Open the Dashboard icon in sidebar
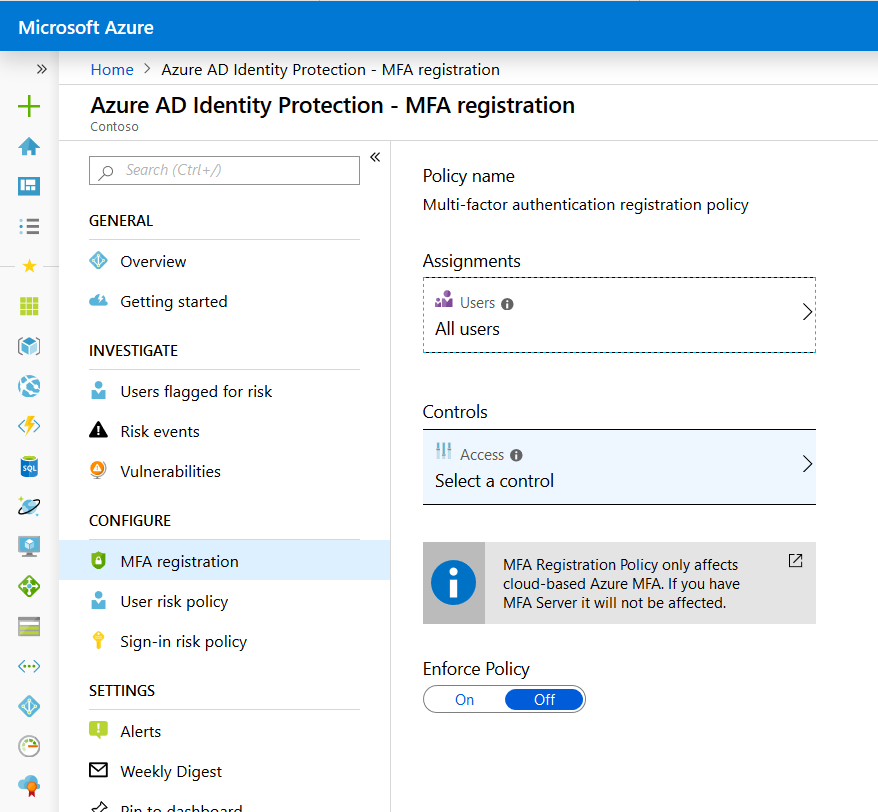878x812 pixels. tap(29, 186)
